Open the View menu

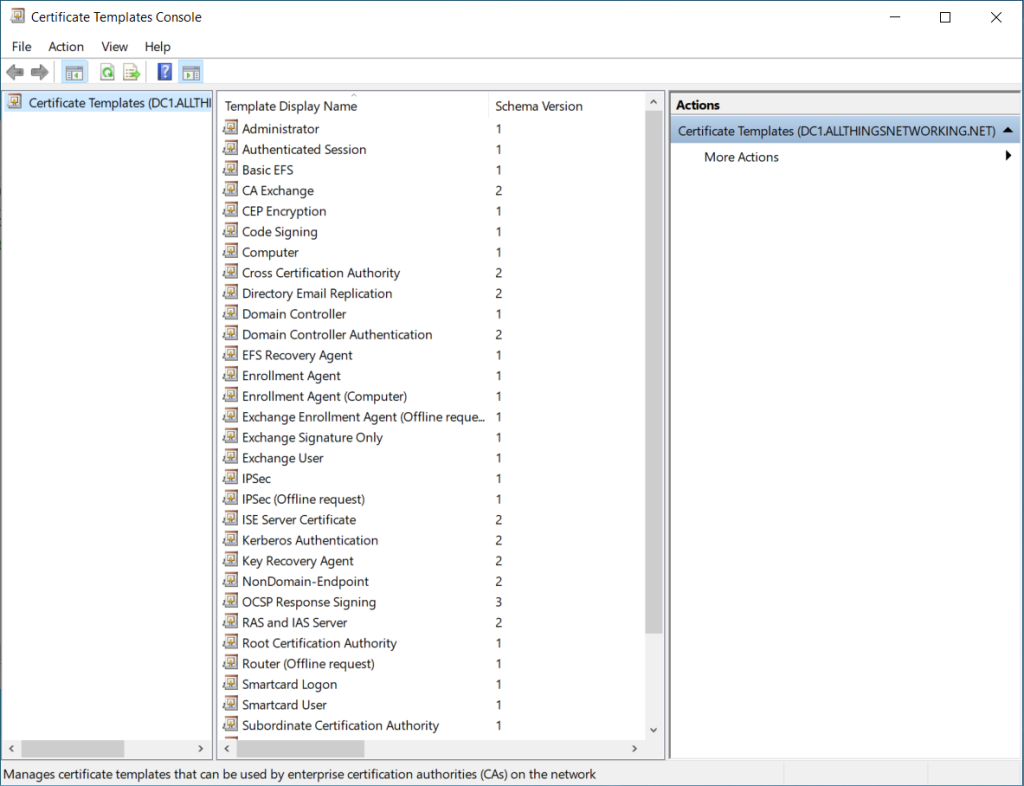[114, 47]
